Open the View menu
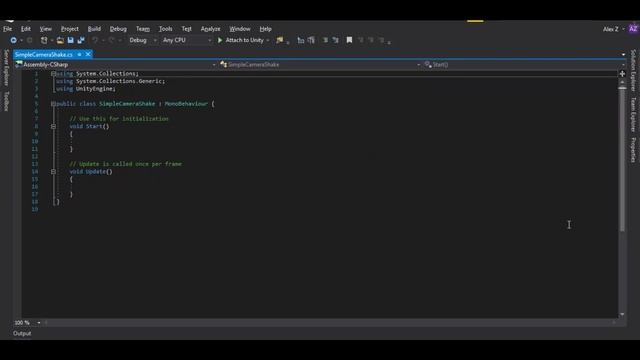The image size is (640, 360). pyautogui.click(x=46, y=29)
